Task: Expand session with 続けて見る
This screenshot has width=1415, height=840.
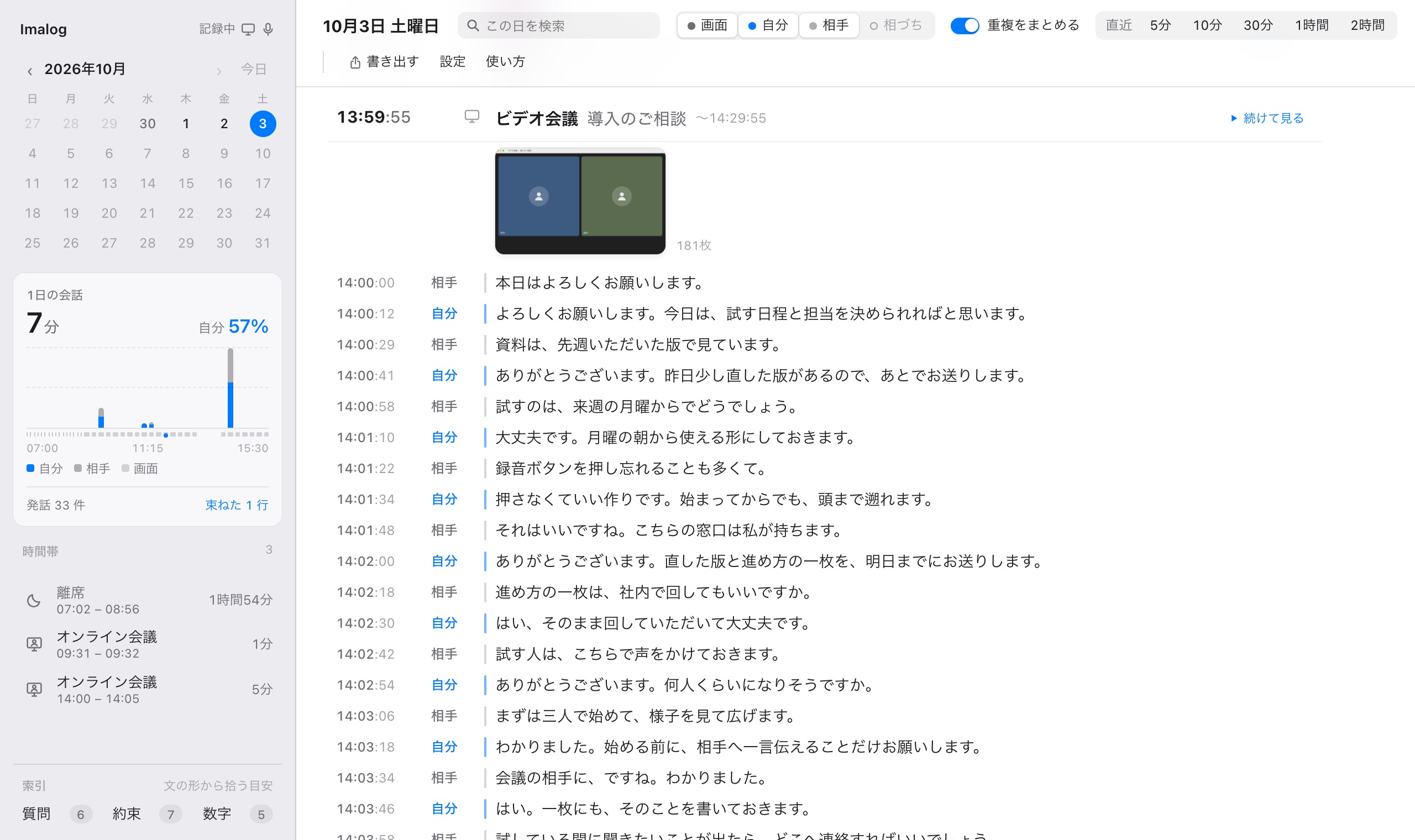Action: coord(1267,118)
